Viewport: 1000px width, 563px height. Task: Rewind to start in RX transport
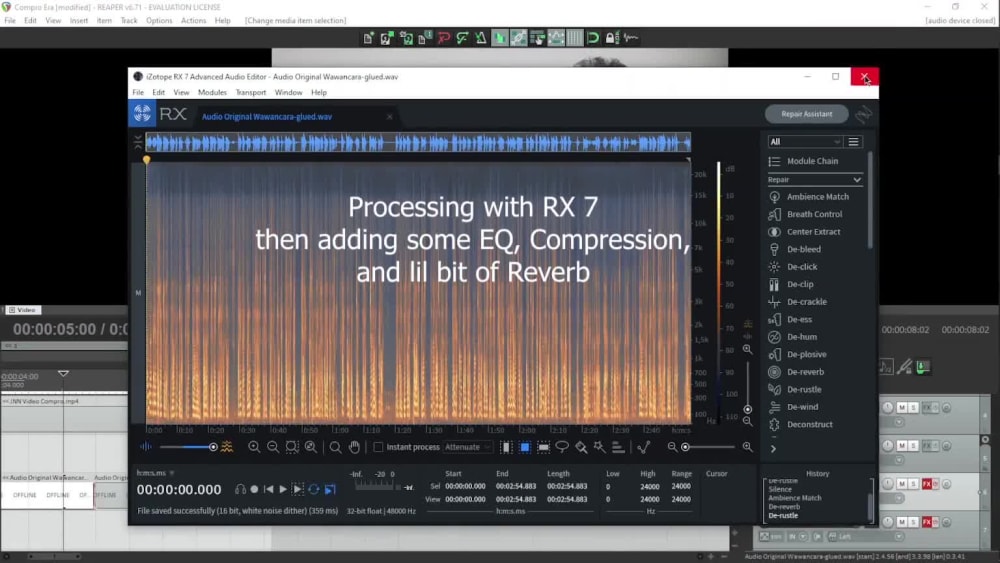tap(268, 490)
